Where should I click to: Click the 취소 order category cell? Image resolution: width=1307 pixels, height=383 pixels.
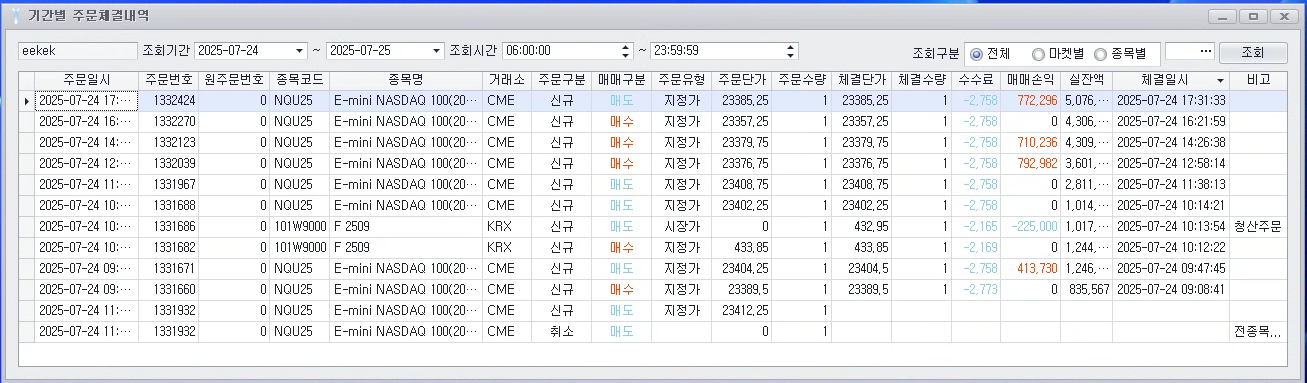tap(561, 331)
